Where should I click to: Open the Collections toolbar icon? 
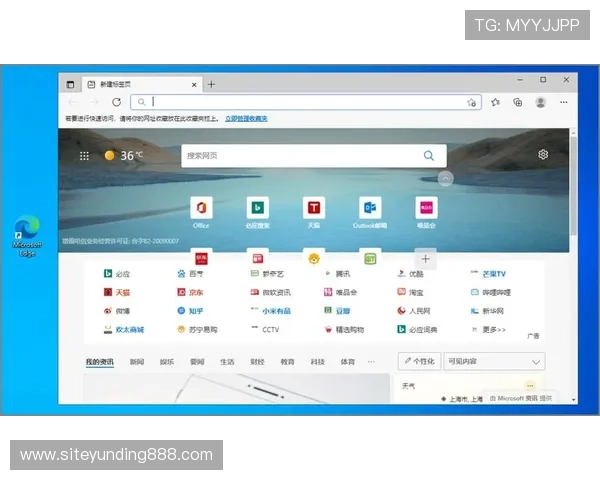click(517, 102)
